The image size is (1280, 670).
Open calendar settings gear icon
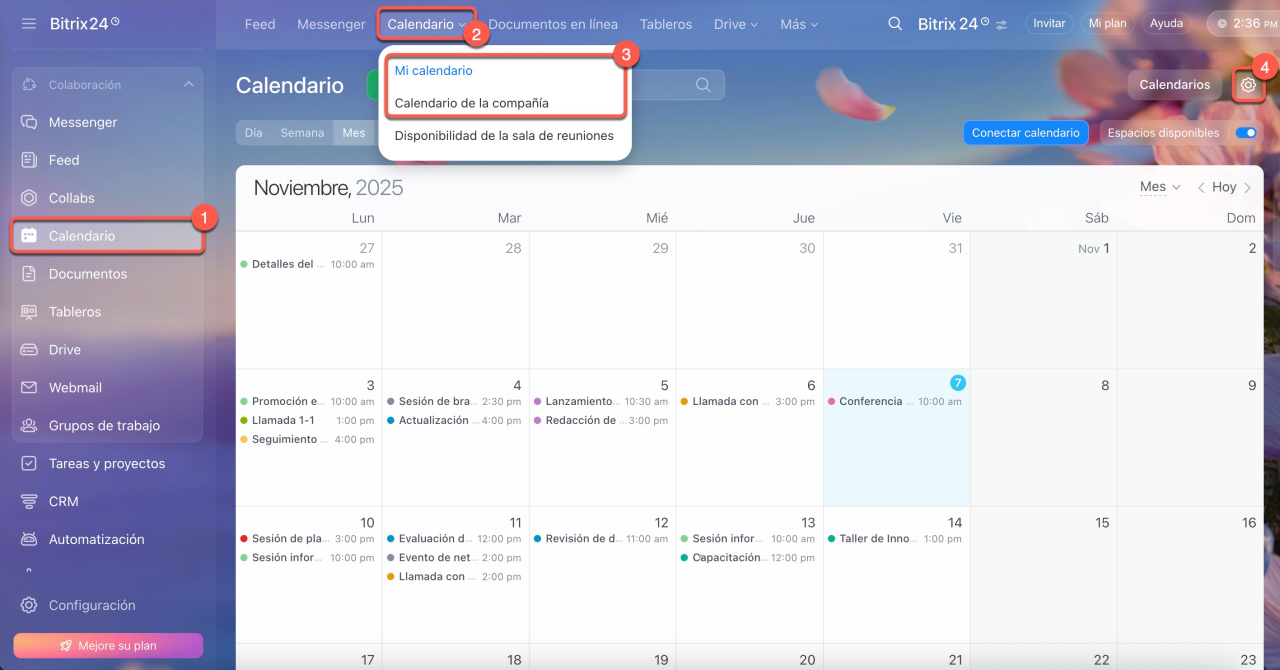tap(1248, 85)
